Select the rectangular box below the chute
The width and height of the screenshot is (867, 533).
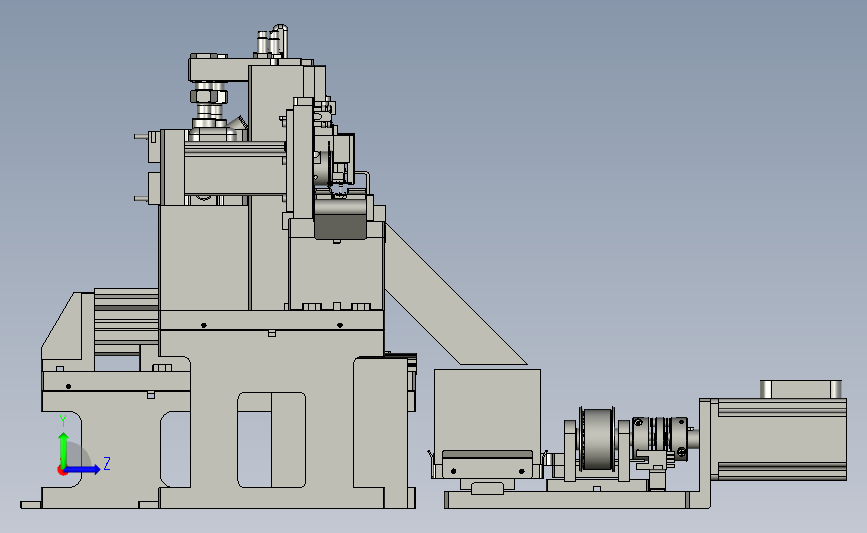click(x=487, y=410)
